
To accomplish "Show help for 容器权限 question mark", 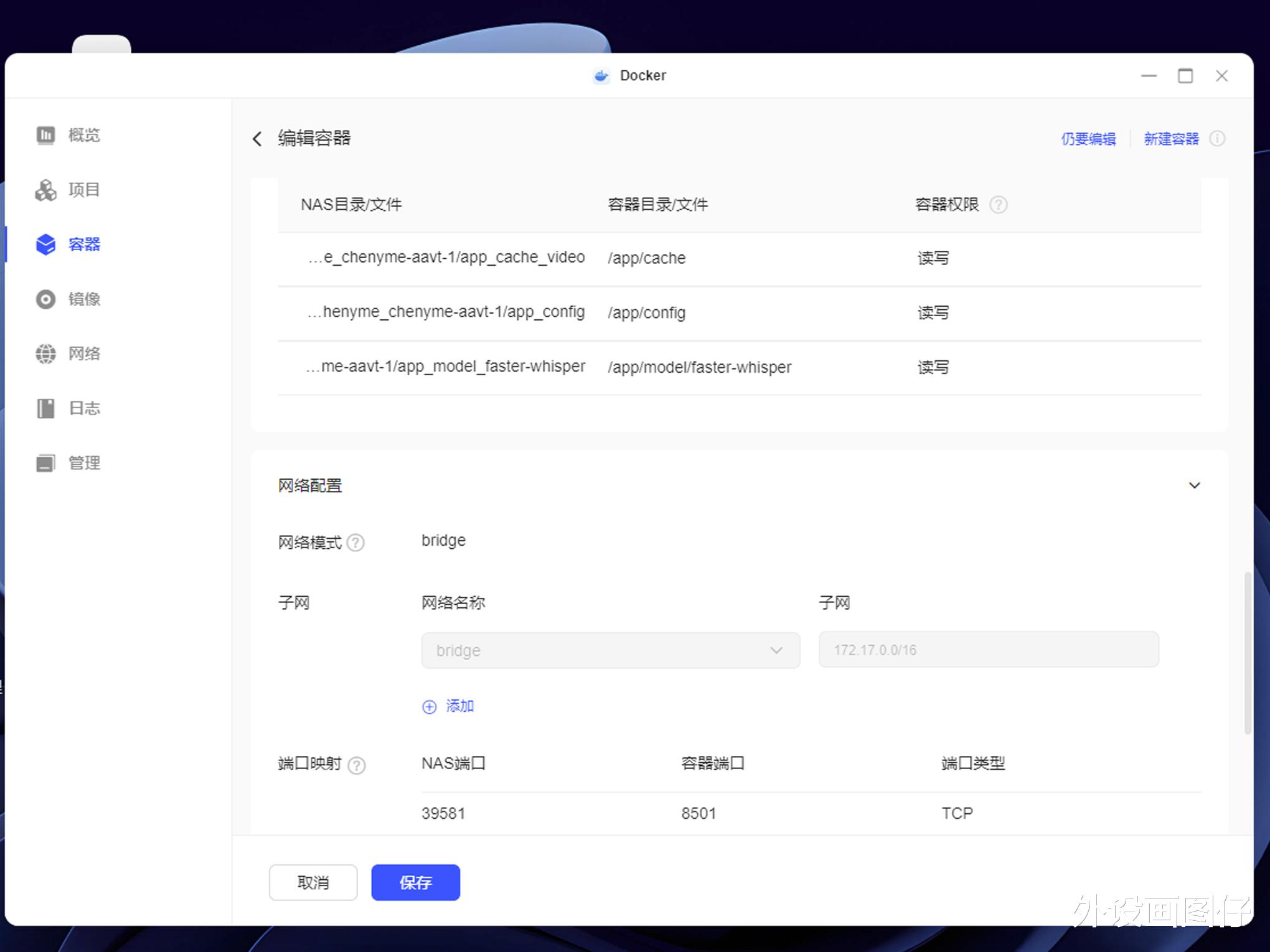I will 998,205.
